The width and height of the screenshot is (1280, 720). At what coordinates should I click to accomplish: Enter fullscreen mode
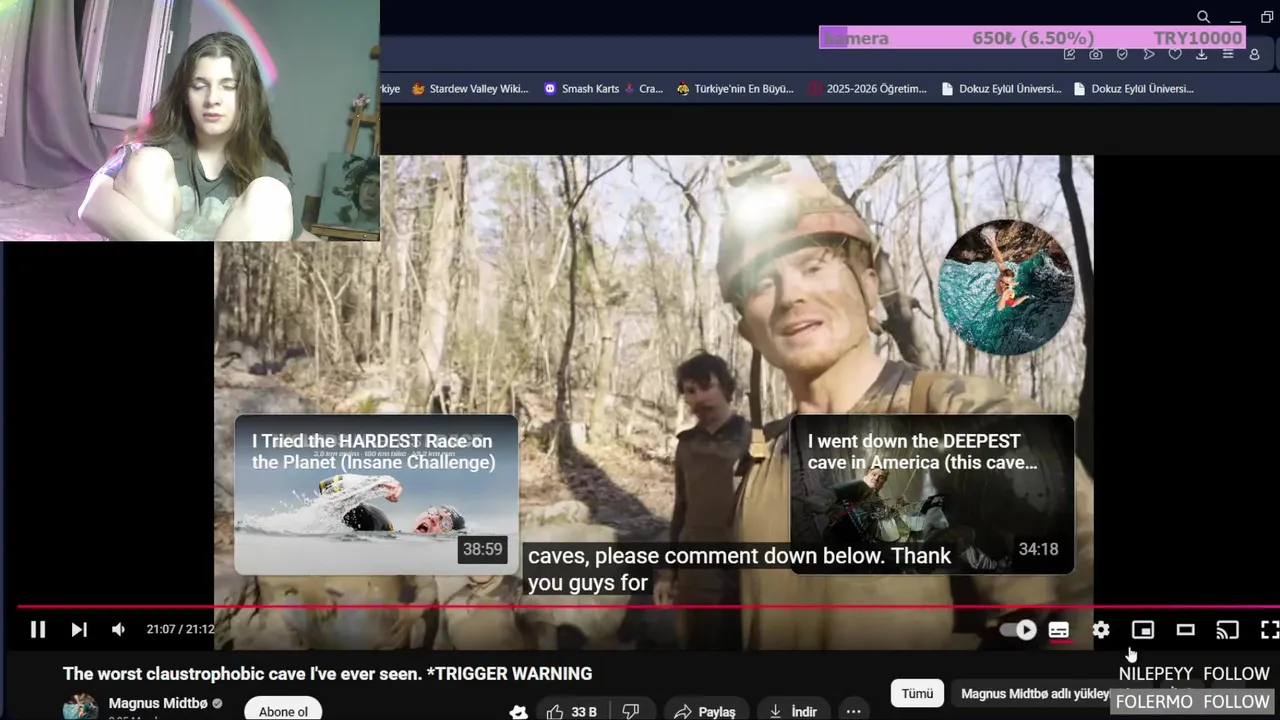[1269, 630]
